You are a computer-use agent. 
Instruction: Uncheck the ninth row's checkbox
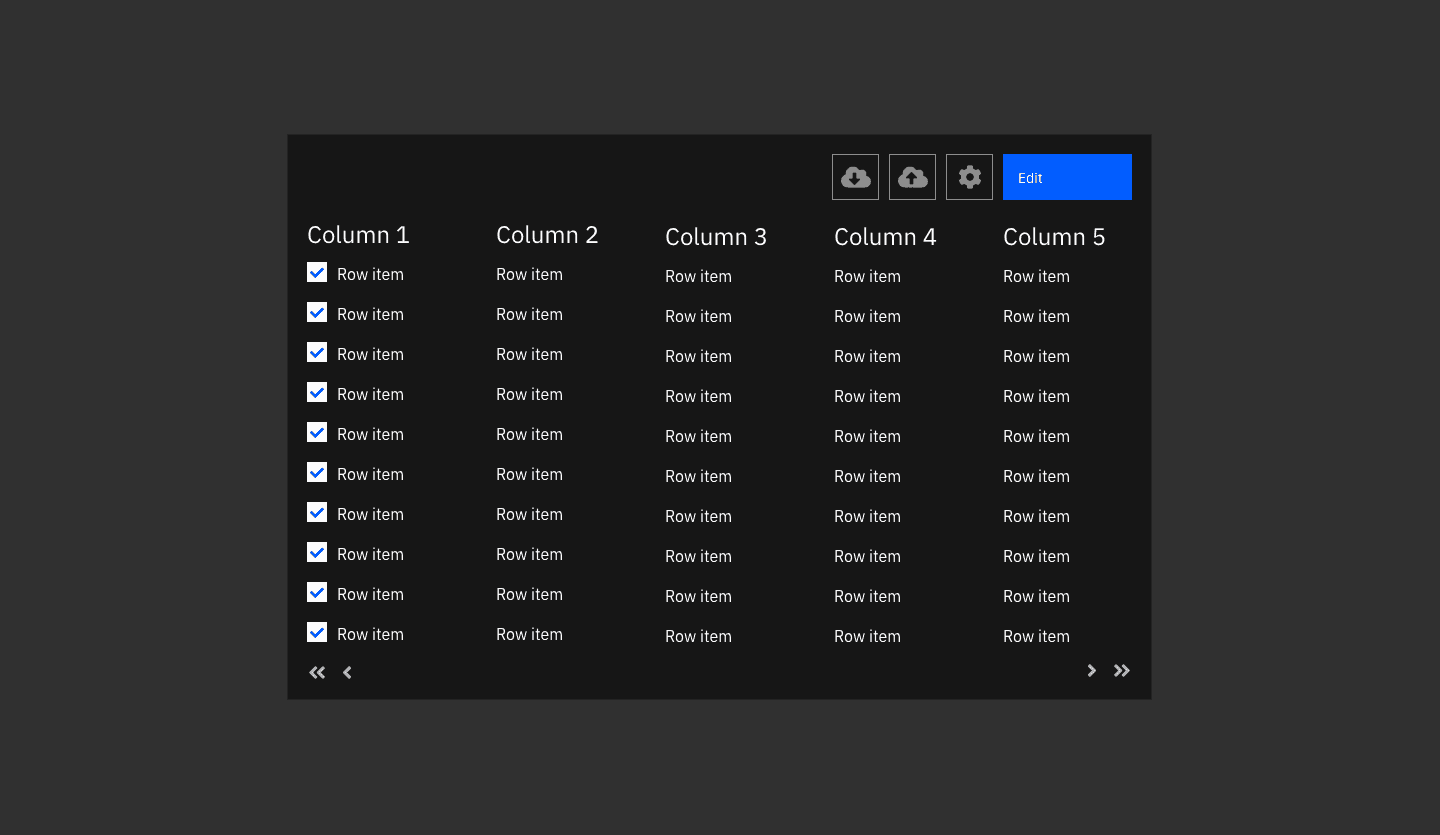pyautogui.click(x=317, y=592)
